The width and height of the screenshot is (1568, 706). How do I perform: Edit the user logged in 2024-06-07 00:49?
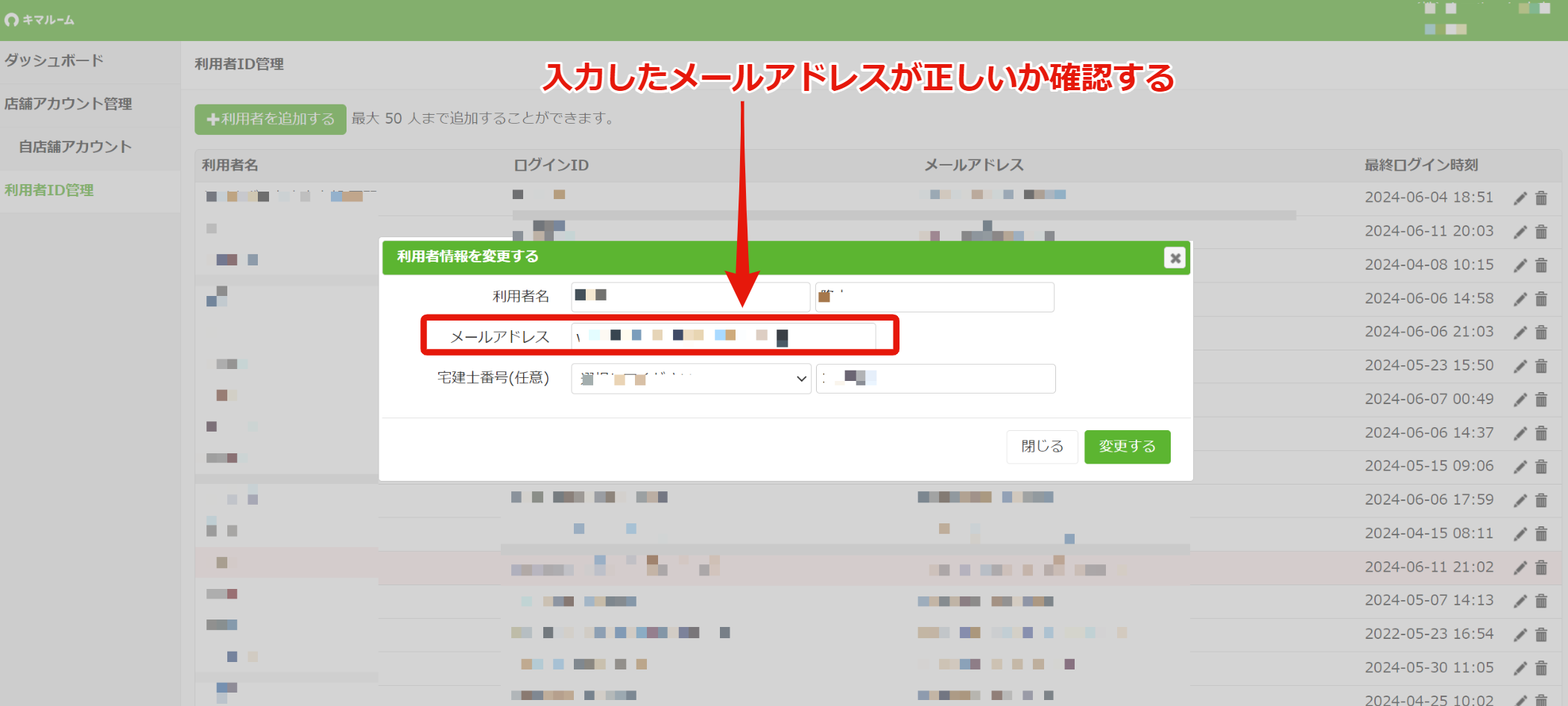[x=1520, y=400]
